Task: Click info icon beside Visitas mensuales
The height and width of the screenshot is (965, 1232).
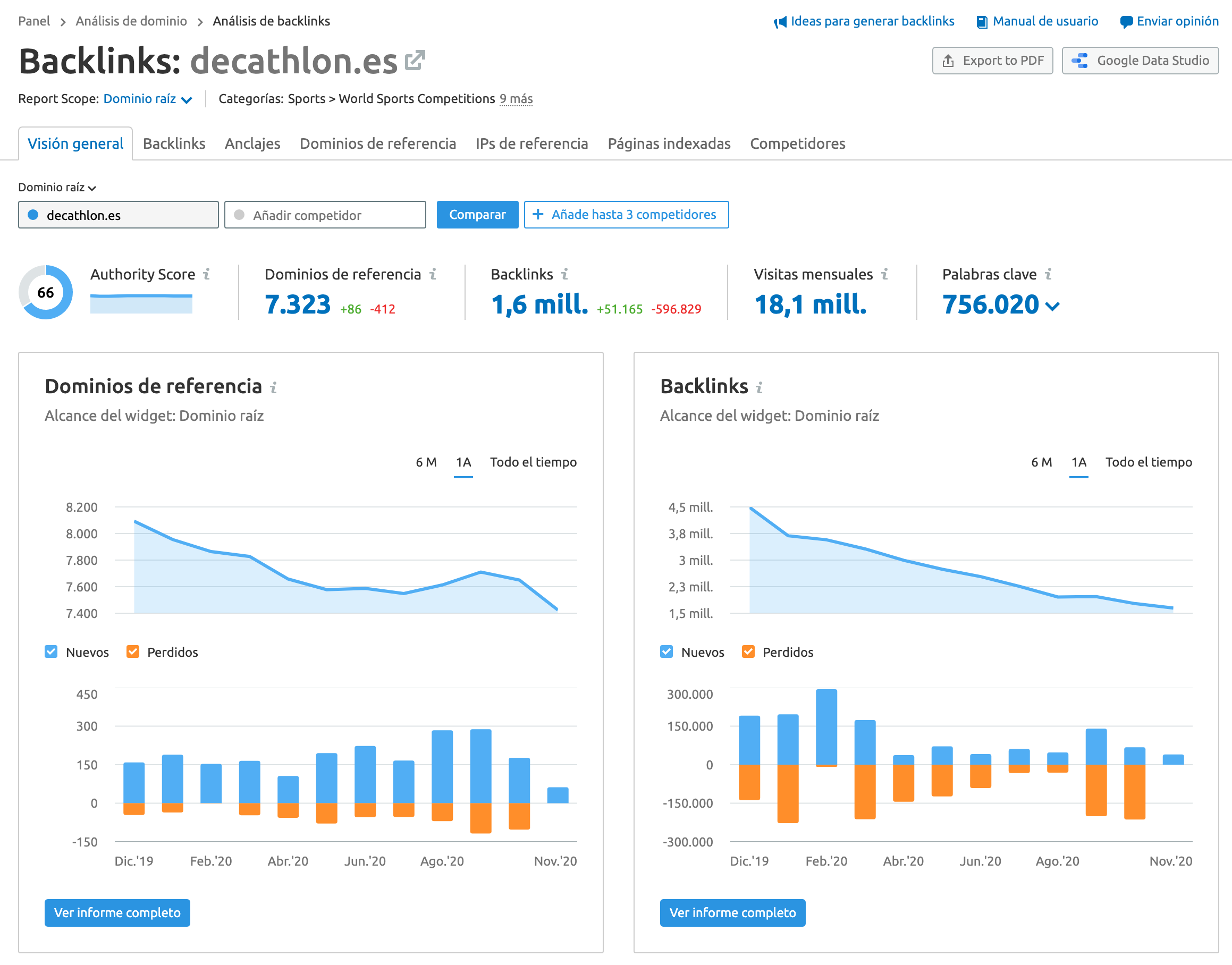Action: click(x=885, y=274)
